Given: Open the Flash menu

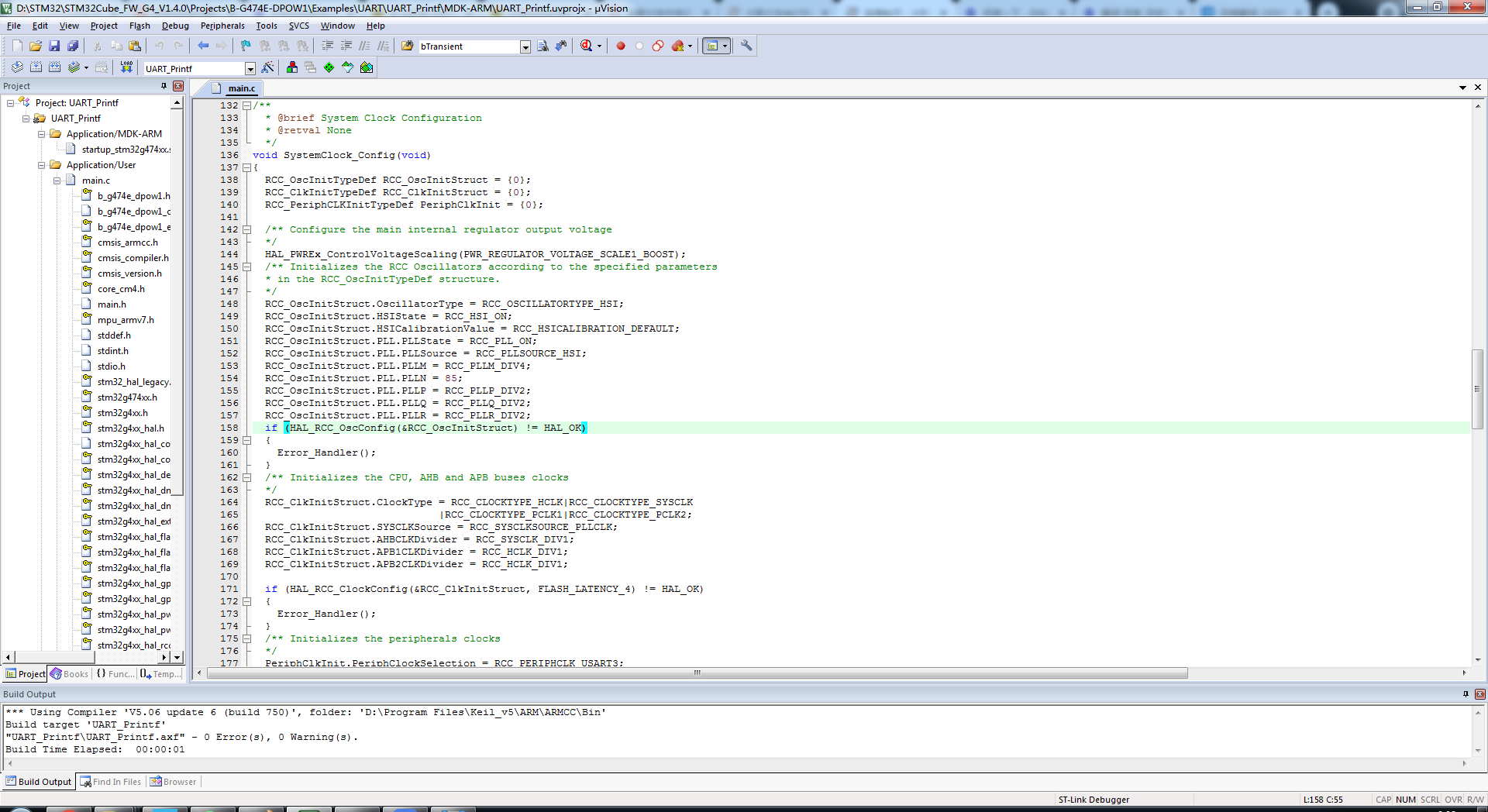Looking at the screenshot, I should tap(139, 26).
